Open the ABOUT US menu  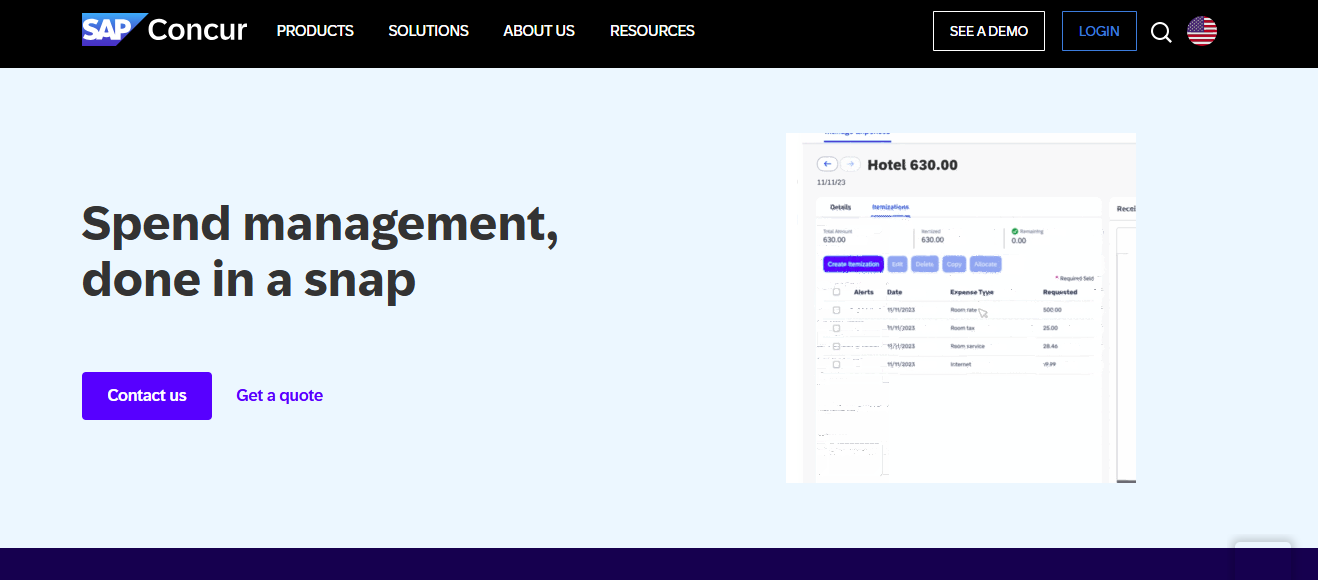click(538, 31)
